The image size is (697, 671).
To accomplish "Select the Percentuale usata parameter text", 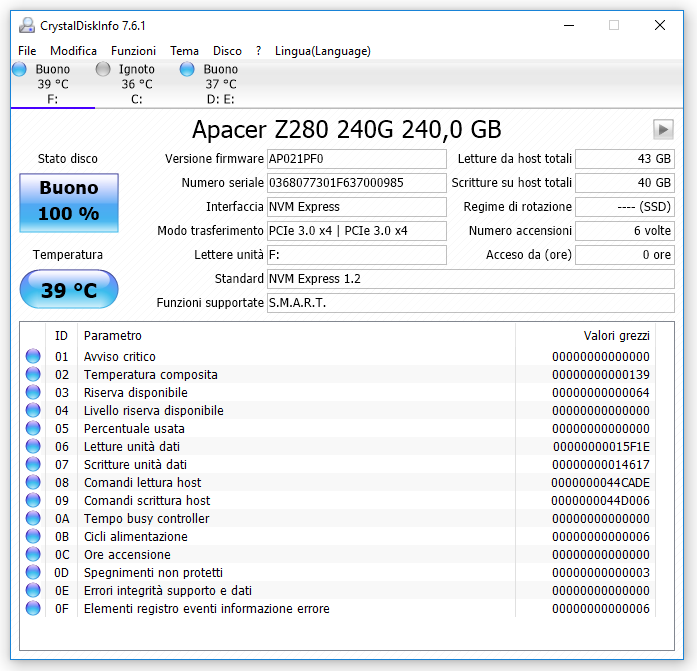I will (134, 428).
